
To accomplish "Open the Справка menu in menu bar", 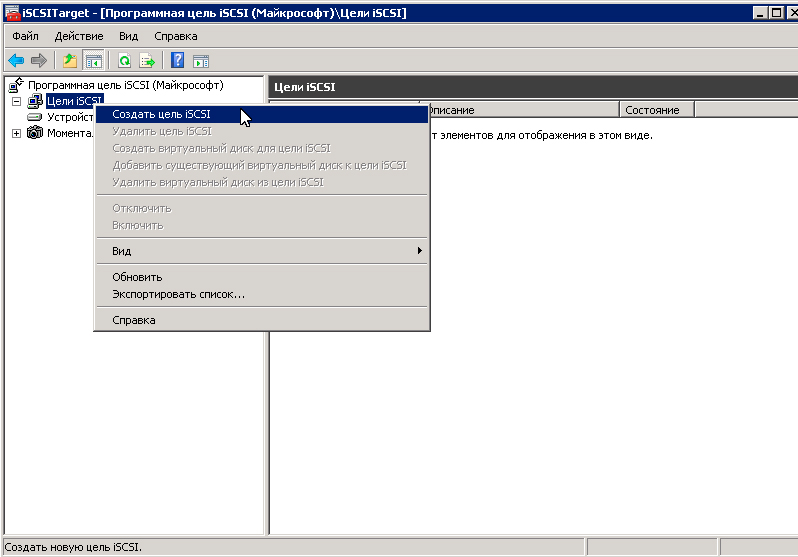I will 176,36.
